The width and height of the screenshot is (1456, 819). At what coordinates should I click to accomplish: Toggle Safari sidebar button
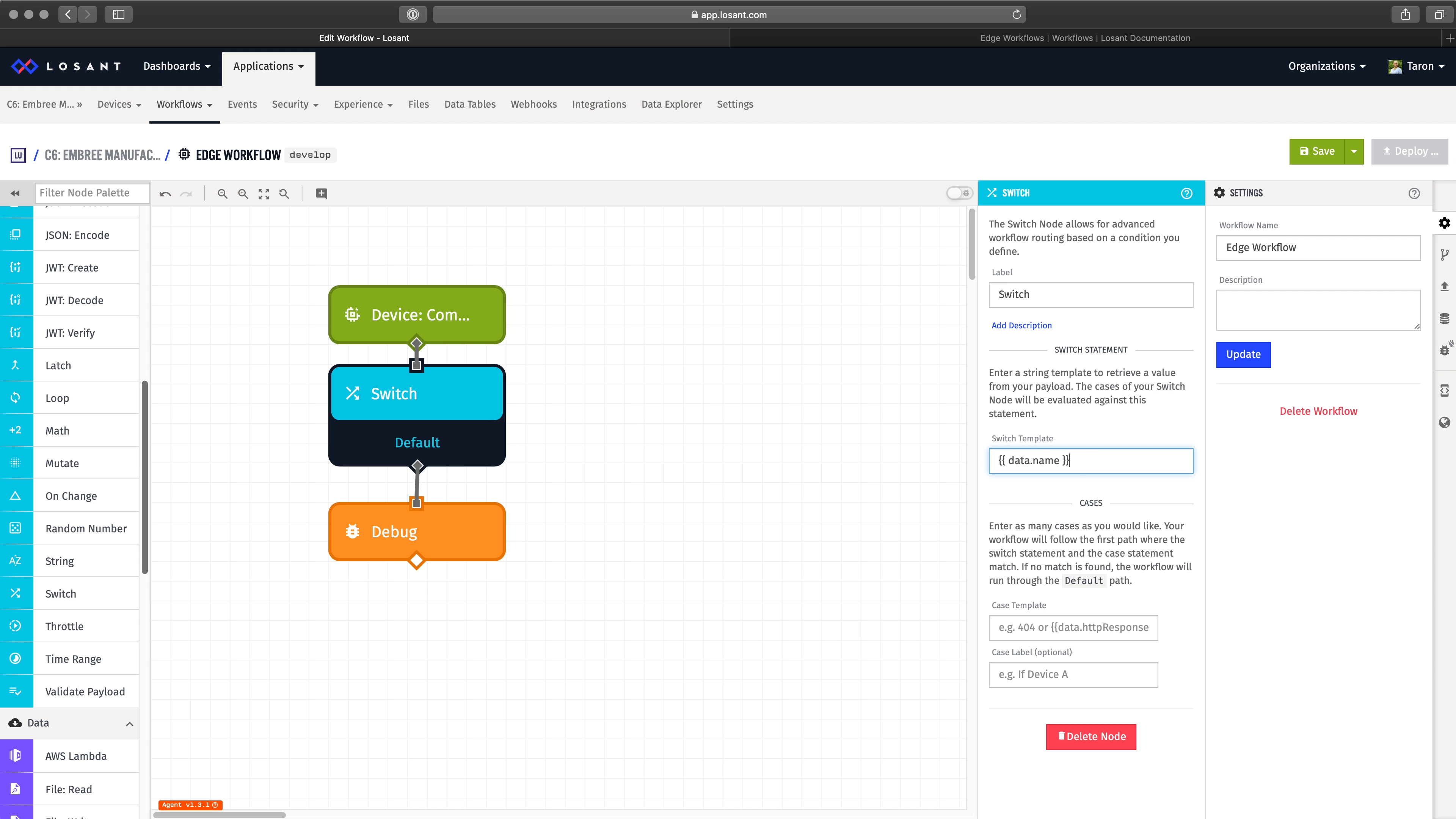pos(119,15)
